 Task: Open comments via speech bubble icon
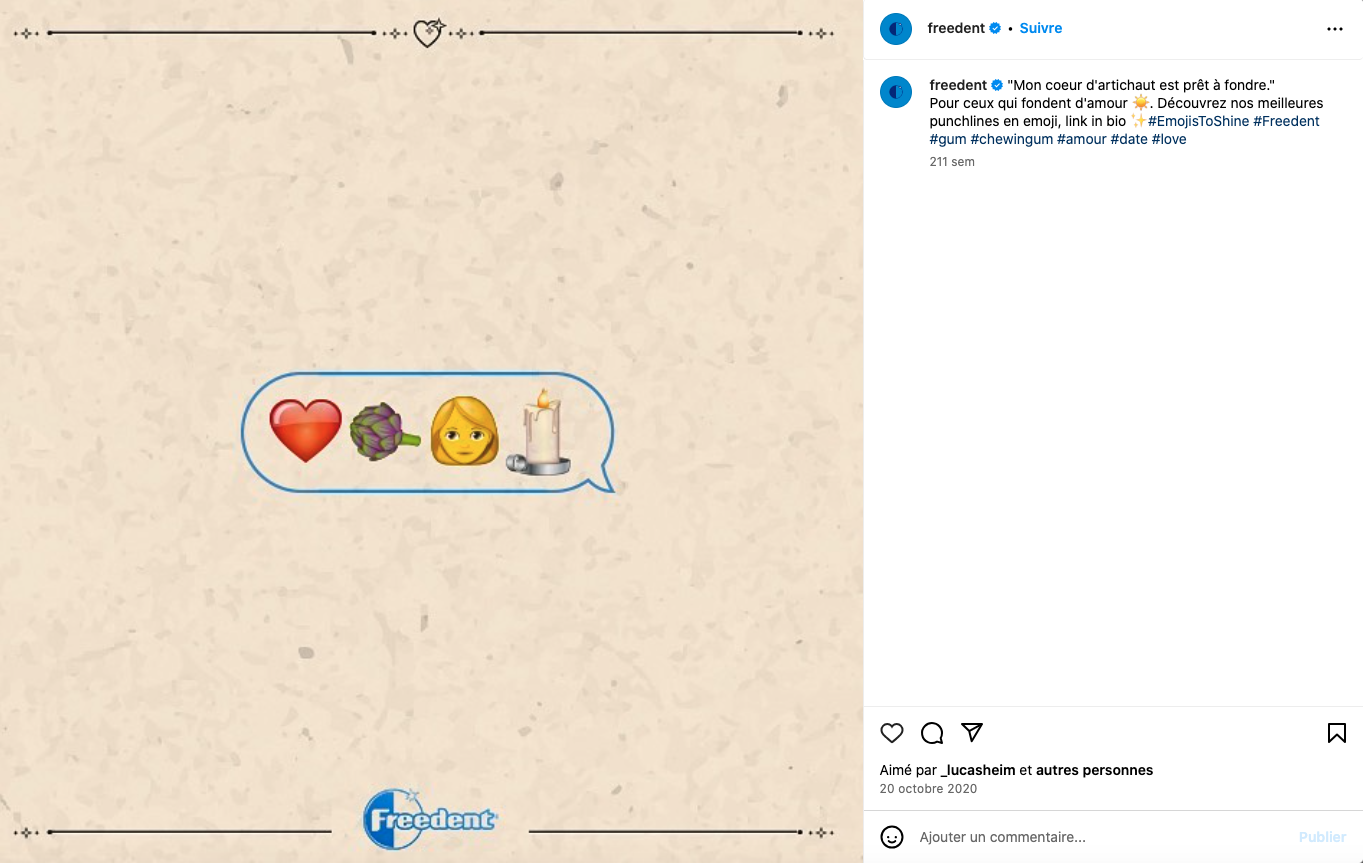[x=932, y=733]
